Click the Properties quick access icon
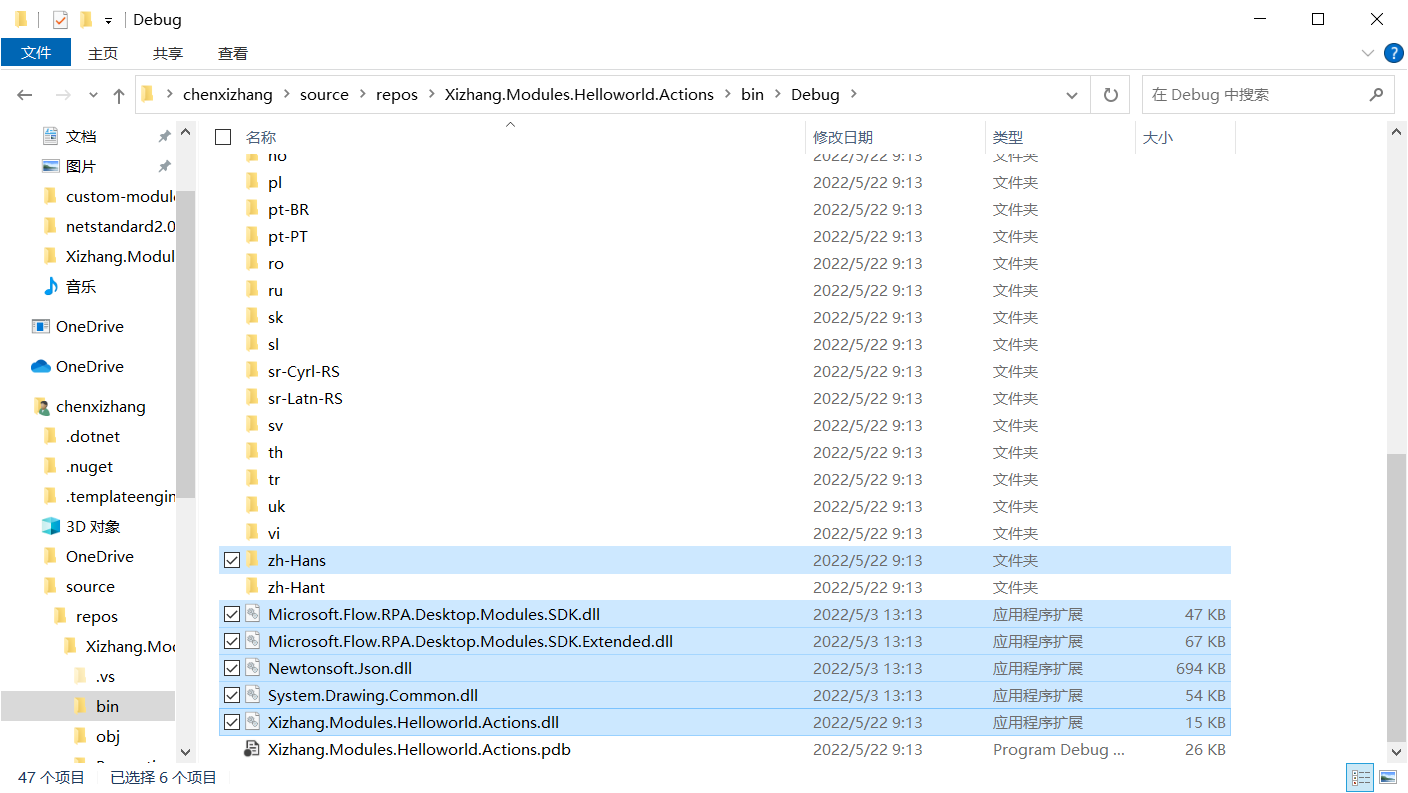Screen dimensions: 1408x793 pos(60,19)
